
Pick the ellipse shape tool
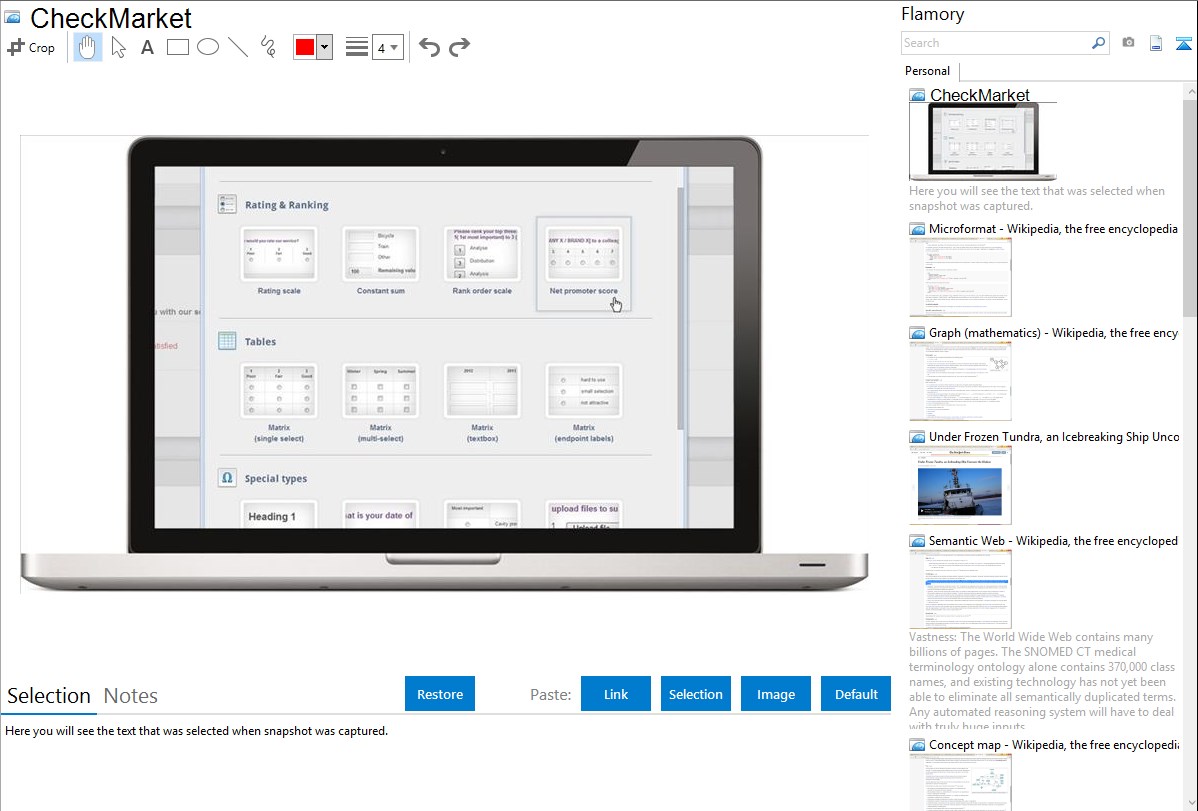click(208, 47)
